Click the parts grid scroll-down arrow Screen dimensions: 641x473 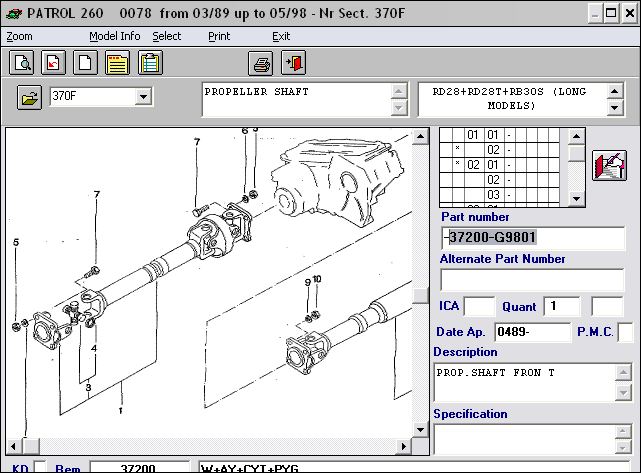576,199
